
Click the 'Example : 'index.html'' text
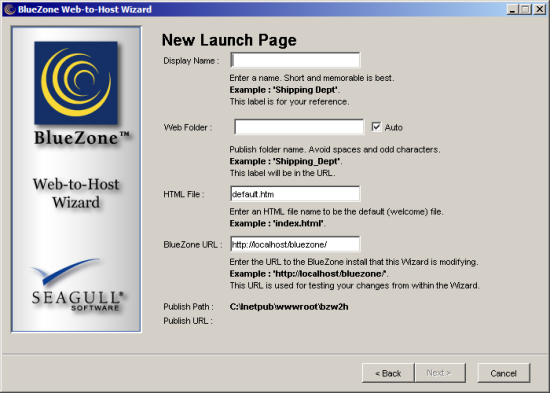(277, 223)
